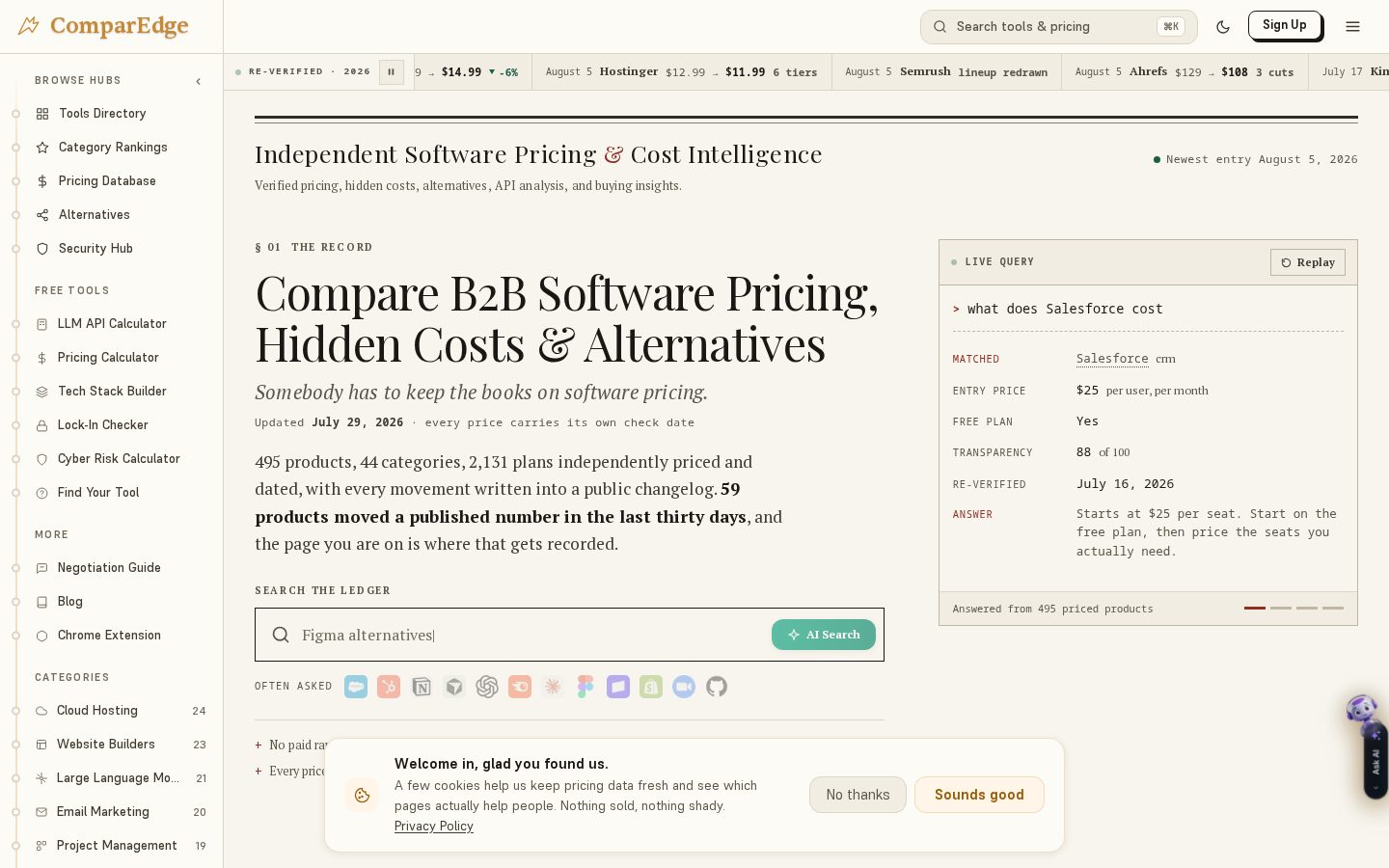1389x868 pixels.
Task: Click the Salesforce often-asked icon
Action: pos(356,687)
